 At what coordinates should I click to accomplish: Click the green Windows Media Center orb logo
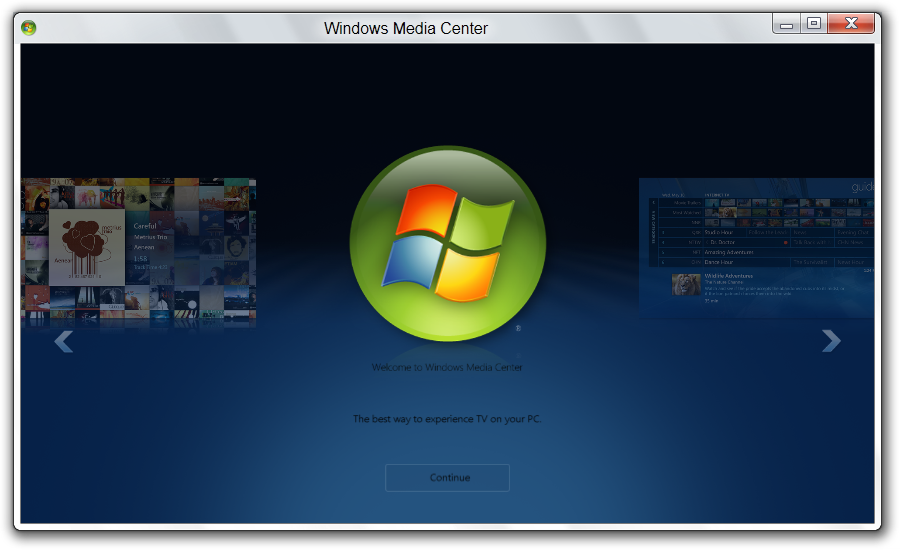pos(448,243)
